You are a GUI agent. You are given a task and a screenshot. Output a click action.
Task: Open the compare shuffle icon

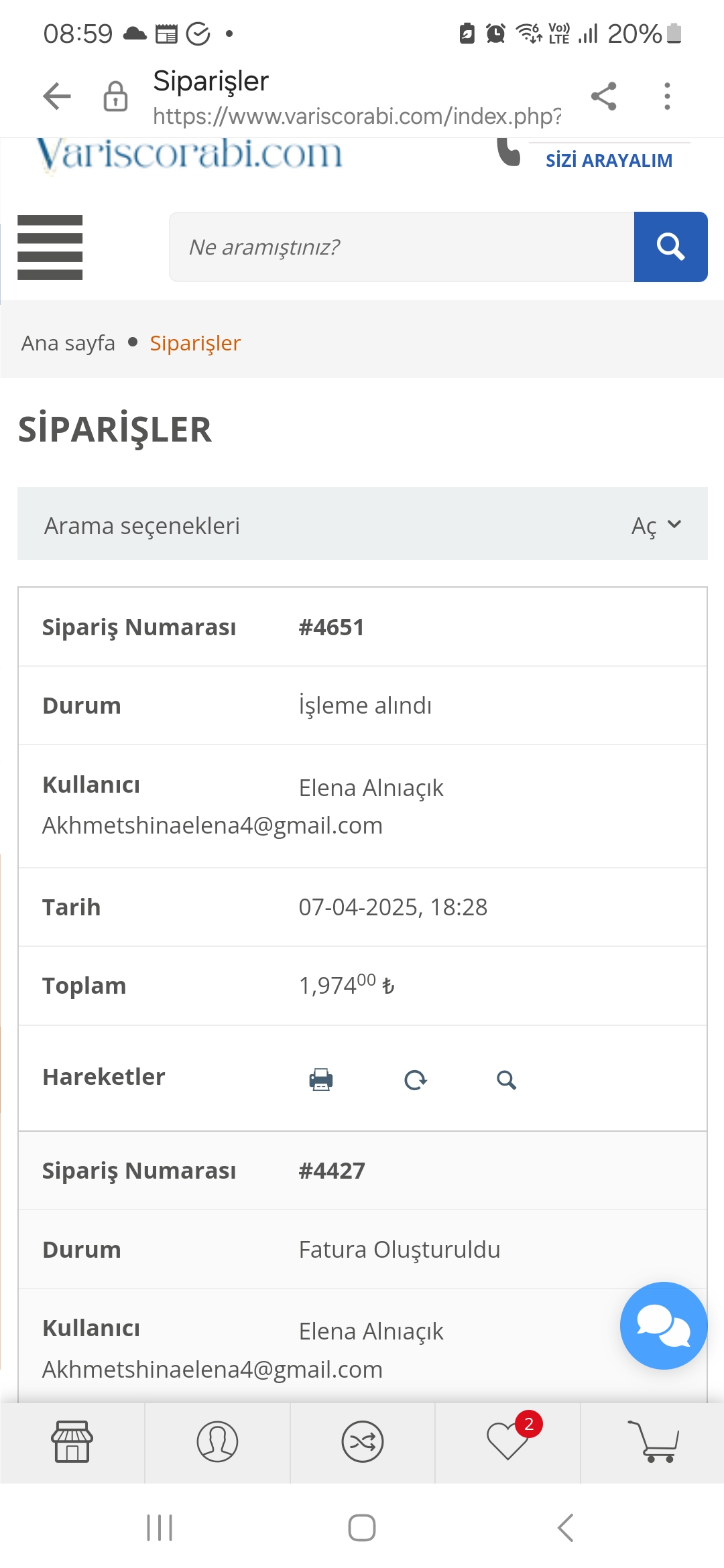pyautogui.click(x=363, y=1441)
